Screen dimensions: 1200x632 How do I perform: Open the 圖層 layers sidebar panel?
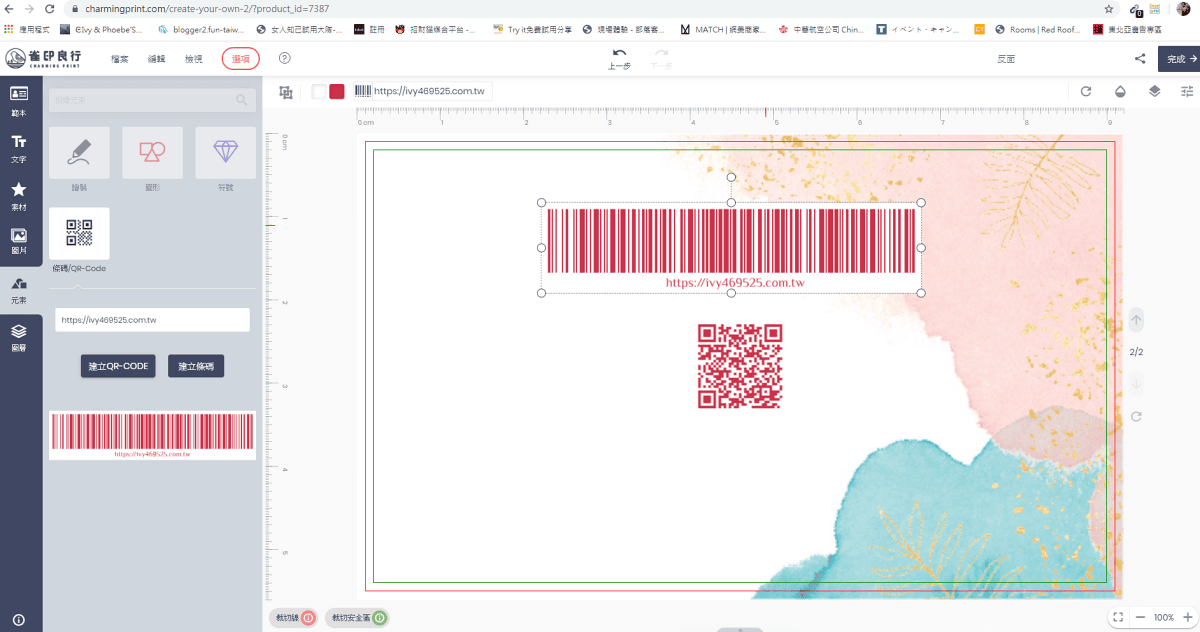(19, 338)
